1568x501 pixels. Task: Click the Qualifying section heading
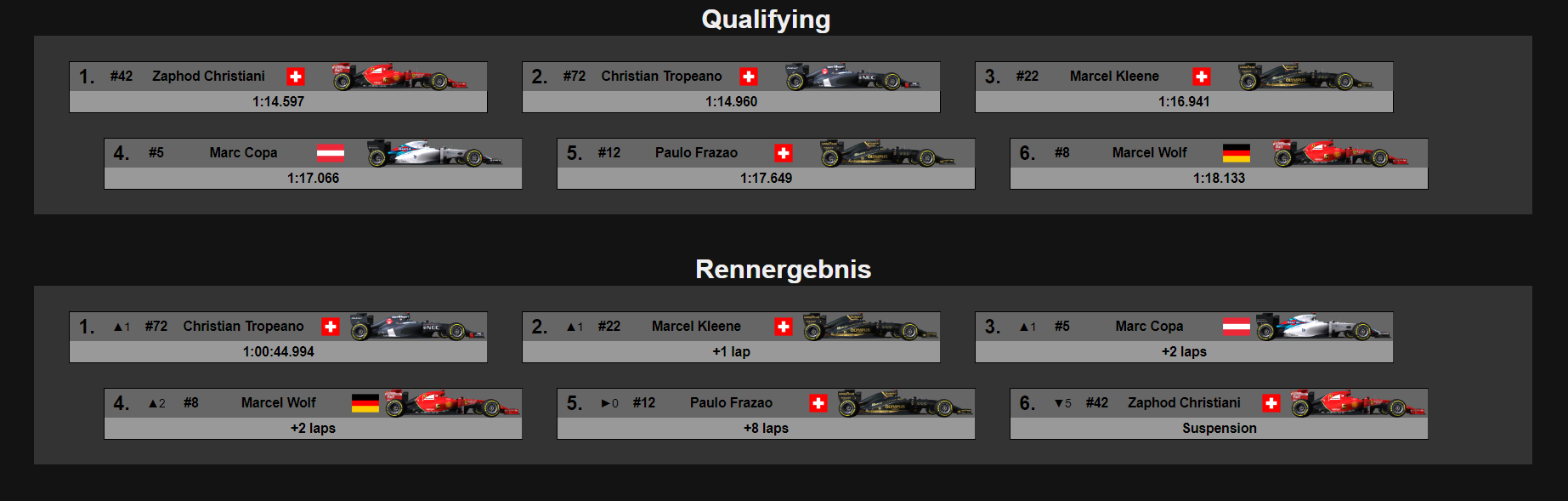766,20
